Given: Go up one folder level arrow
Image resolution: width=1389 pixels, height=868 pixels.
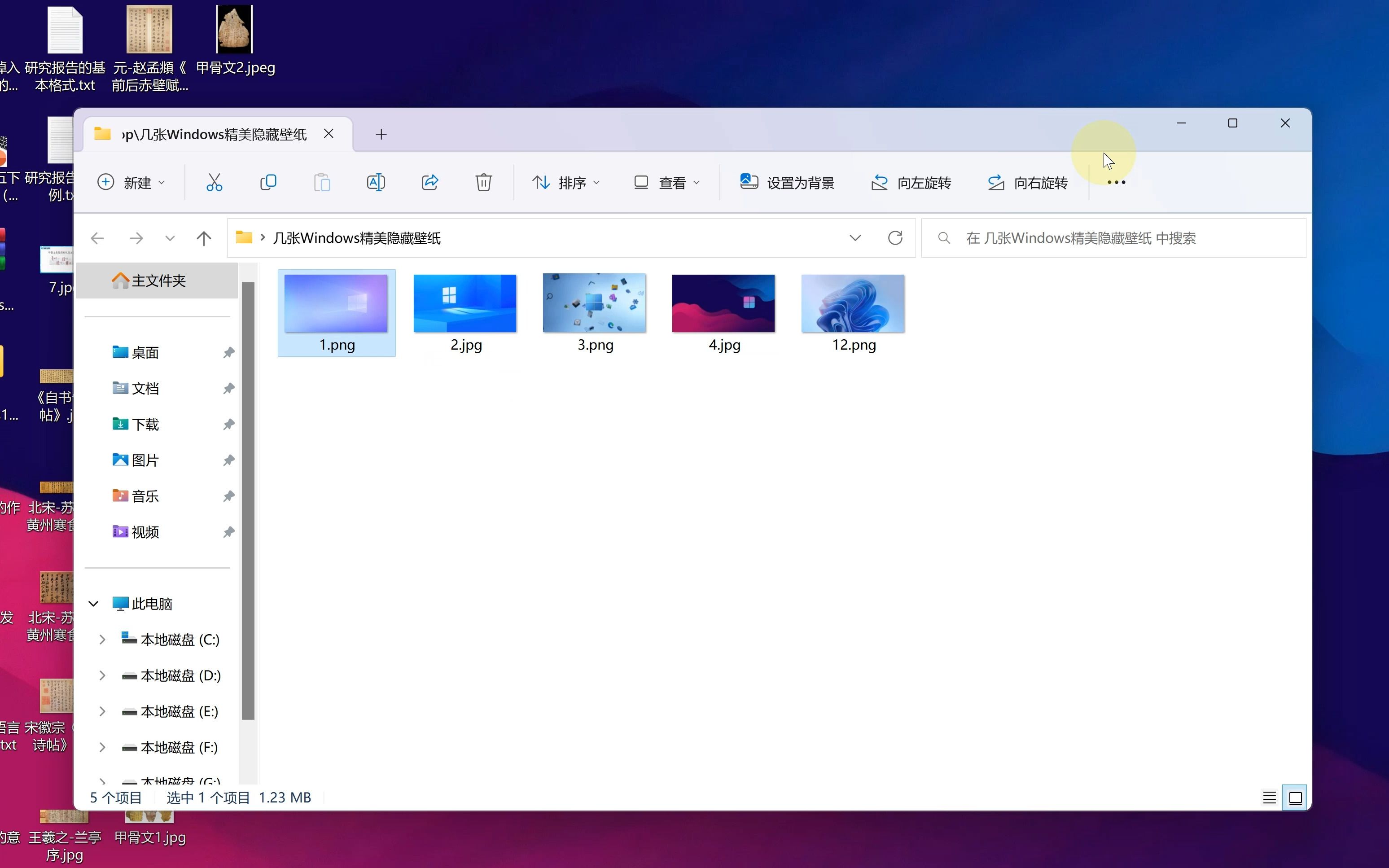Looking at the screenshot, I should (x=204, y=238).
